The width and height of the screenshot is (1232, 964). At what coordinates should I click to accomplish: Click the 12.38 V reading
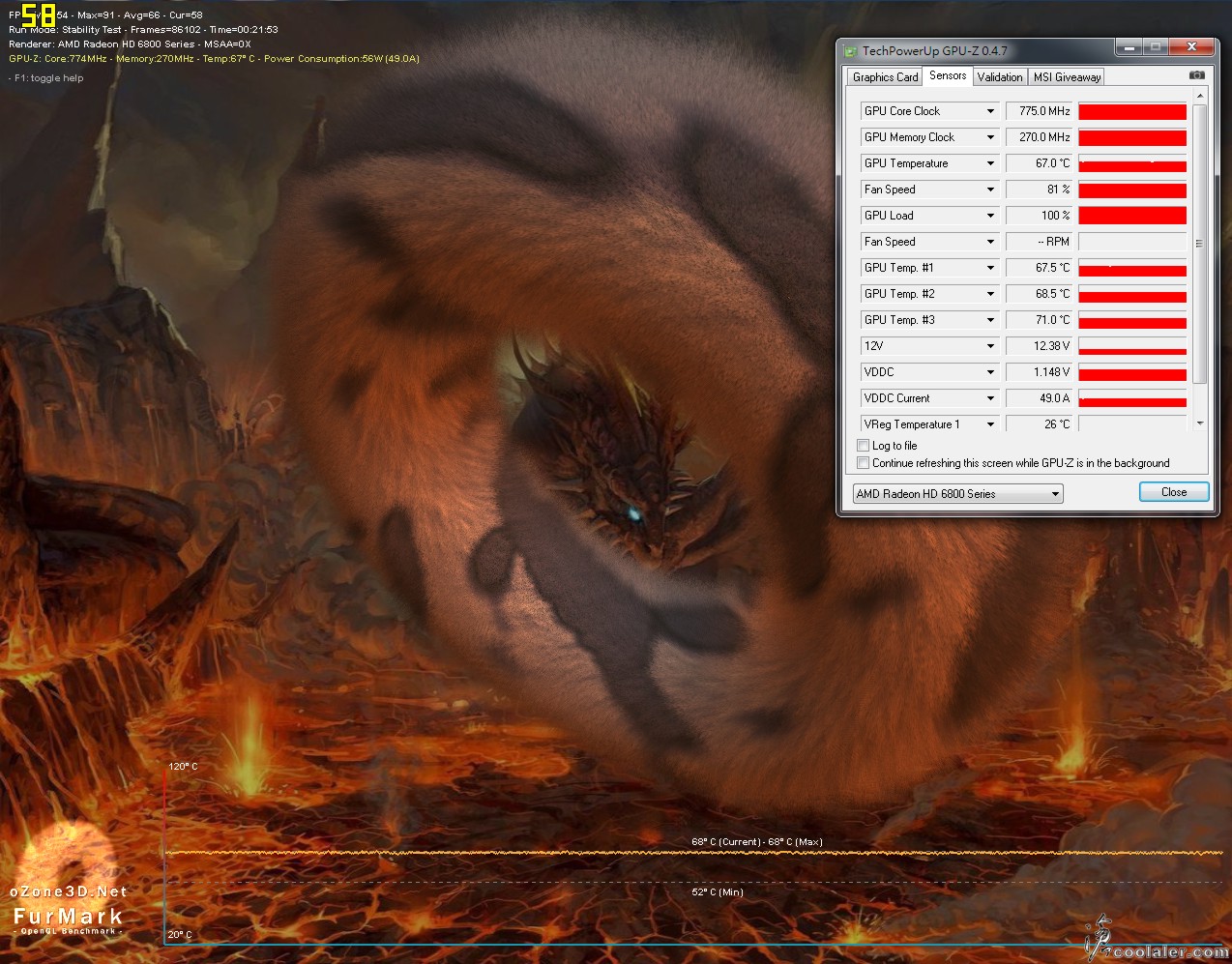[1040, 346]
